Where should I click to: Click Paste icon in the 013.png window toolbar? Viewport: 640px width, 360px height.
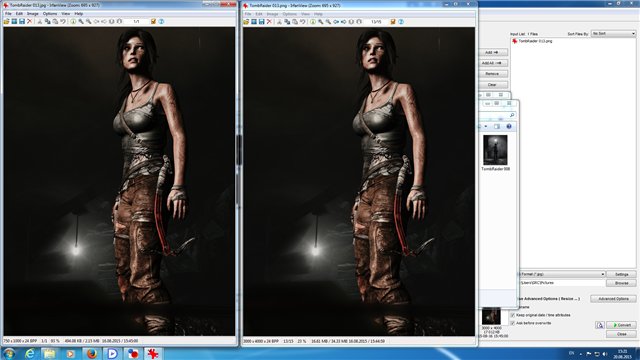coord(295,22)
